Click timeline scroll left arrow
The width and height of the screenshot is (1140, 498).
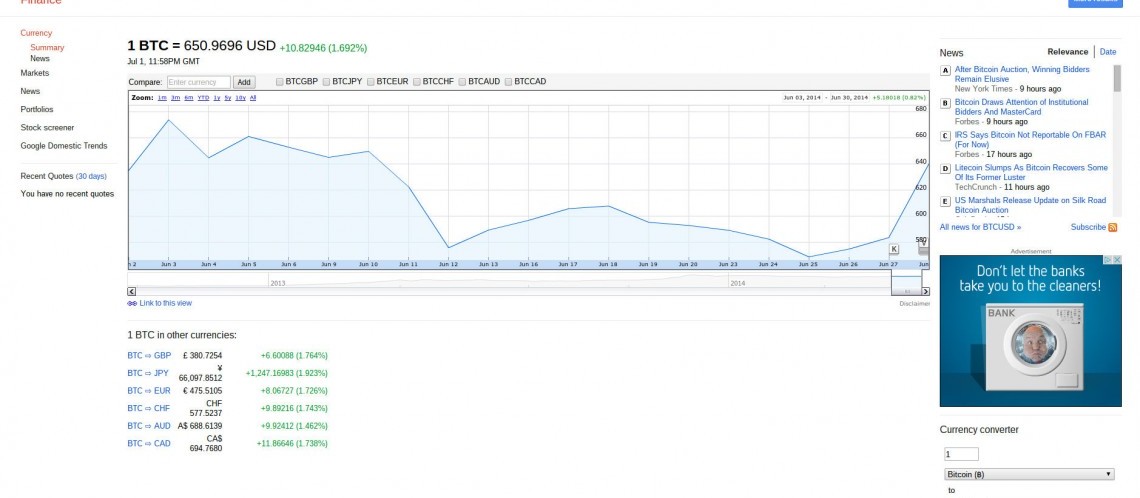[x=132, y=292]
